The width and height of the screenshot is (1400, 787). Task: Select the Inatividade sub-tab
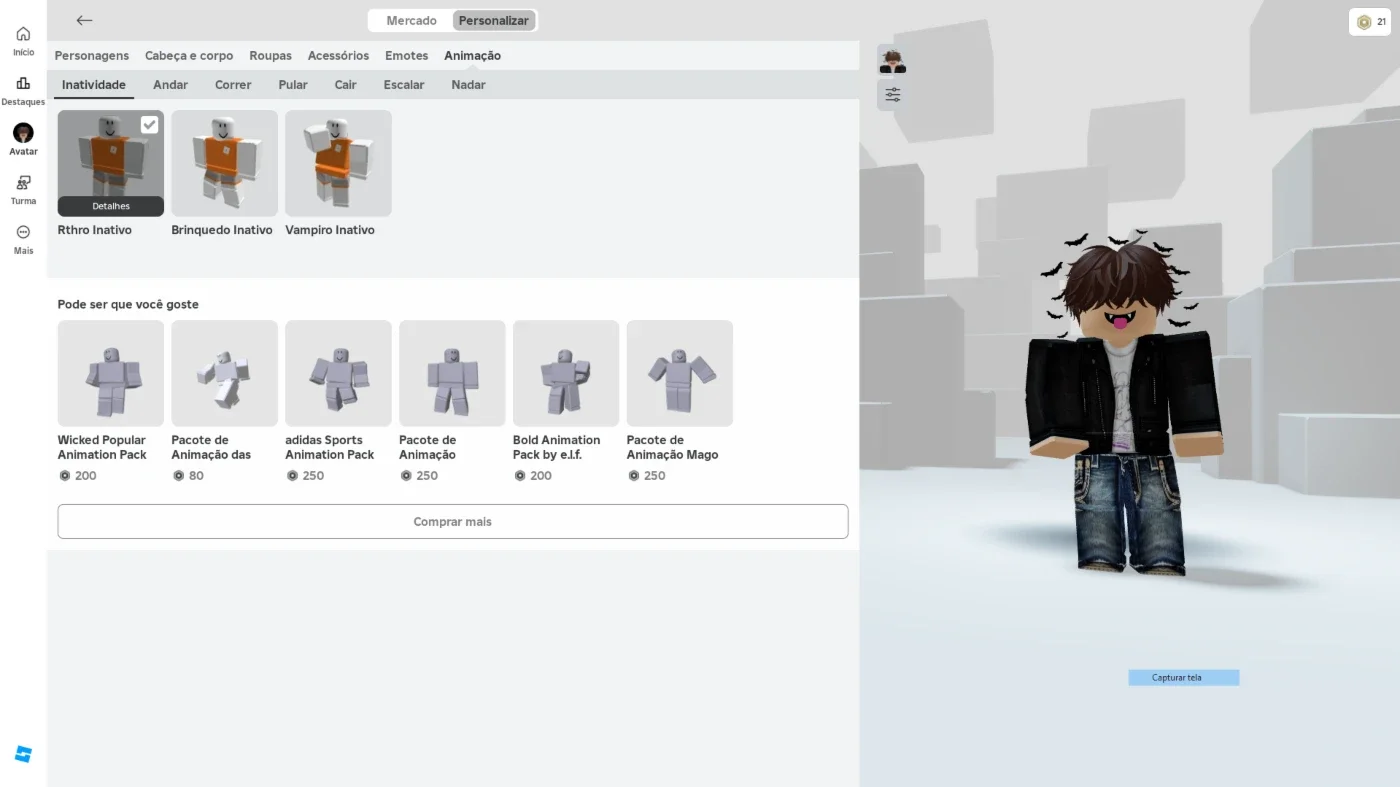(94, 85)
